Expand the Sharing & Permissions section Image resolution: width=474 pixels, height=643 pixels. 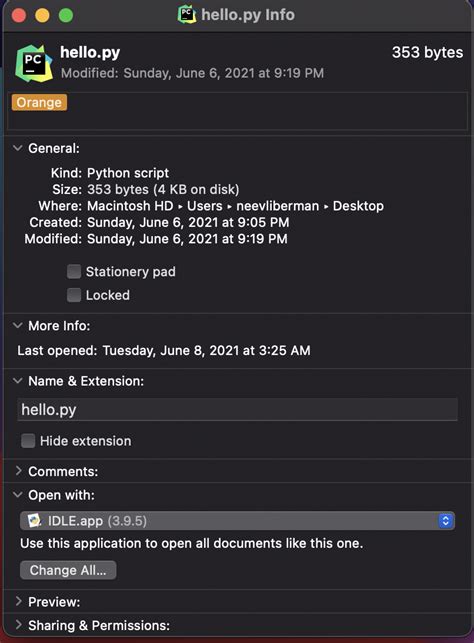click(x=18, y=625)
